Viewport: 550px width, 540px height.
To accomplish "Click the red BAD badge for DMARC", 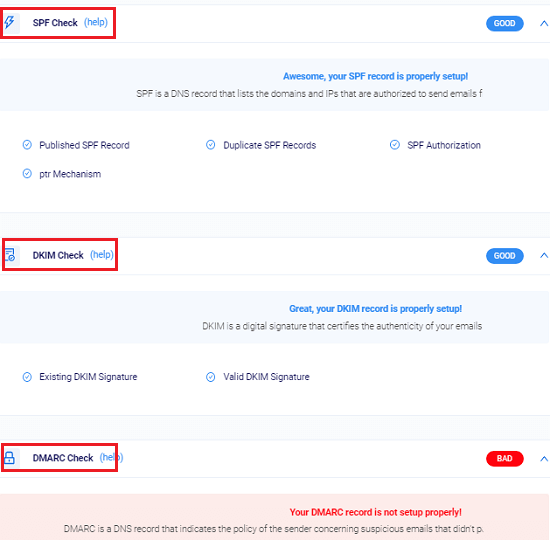I will [x=505, y=459].
